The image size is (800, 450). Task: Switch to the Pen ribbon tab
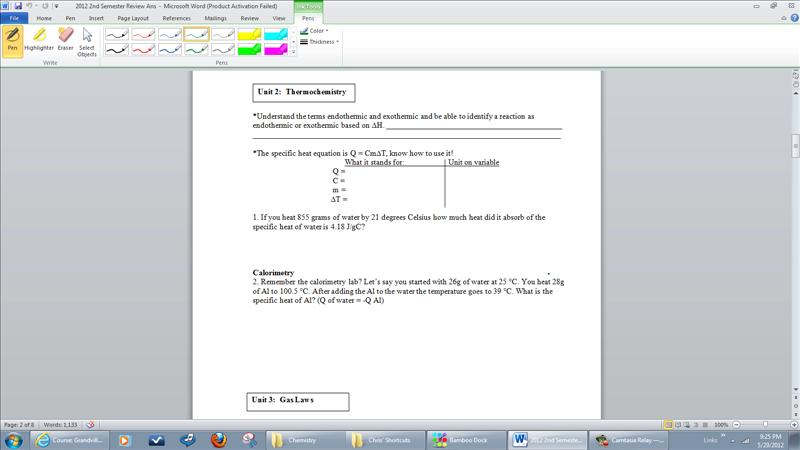pyautogui.click(x=70, y=18)
